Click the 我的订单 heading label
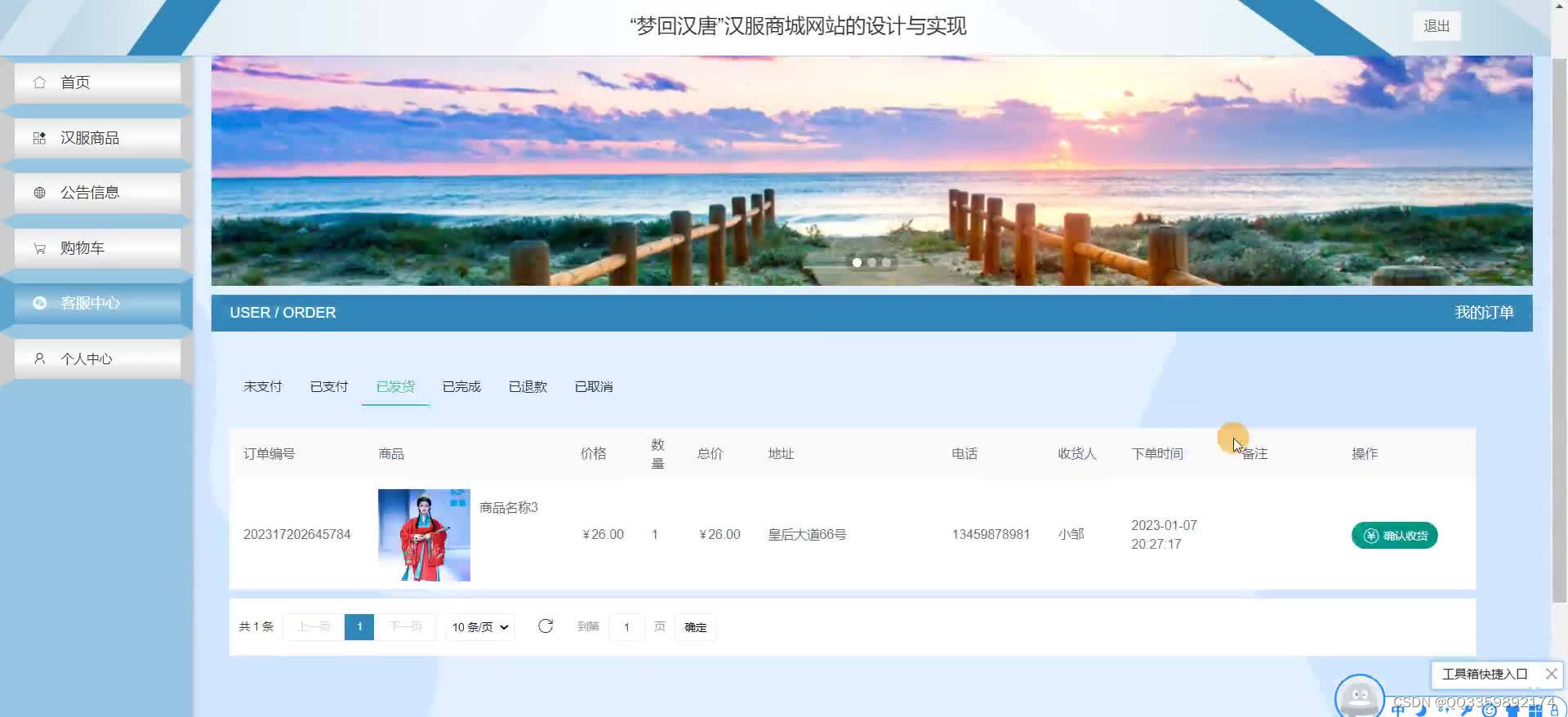Screen dimensions: 1568x717 [x=1484, y=313]
